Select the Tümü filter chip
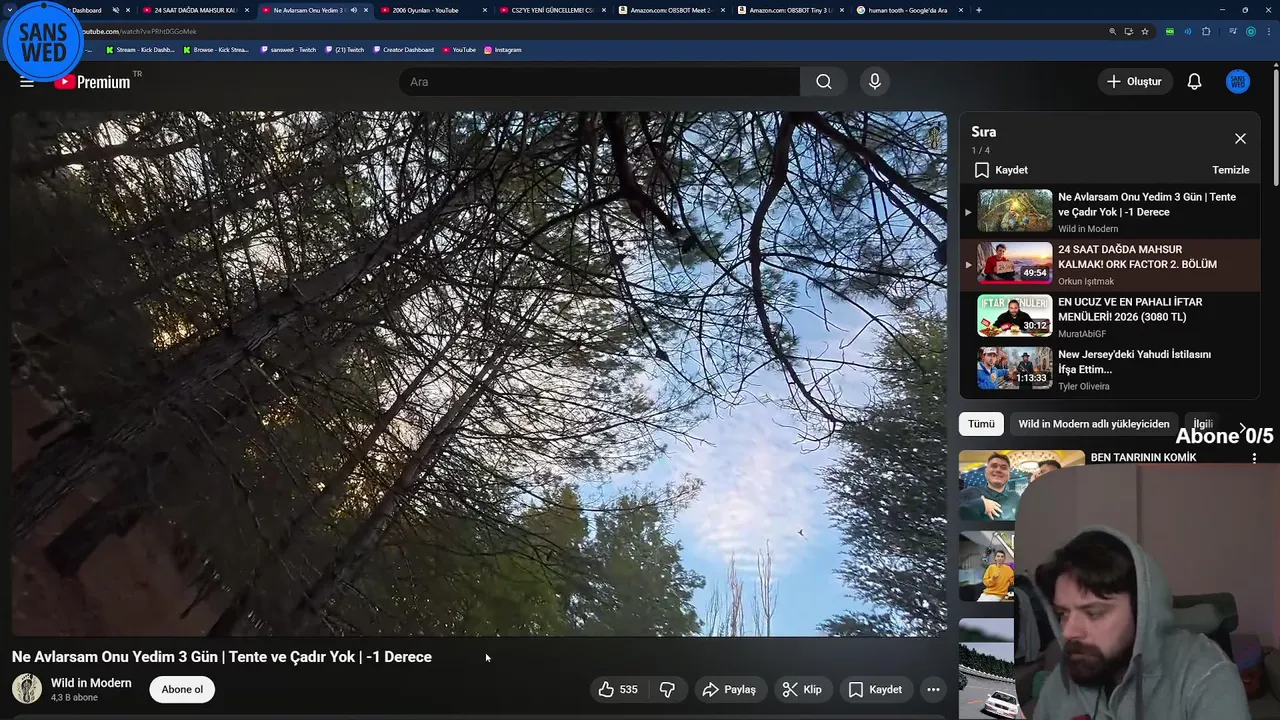The width and height of the screenshot is (1280, 720). pyautogui.click(x=981, y=424)
